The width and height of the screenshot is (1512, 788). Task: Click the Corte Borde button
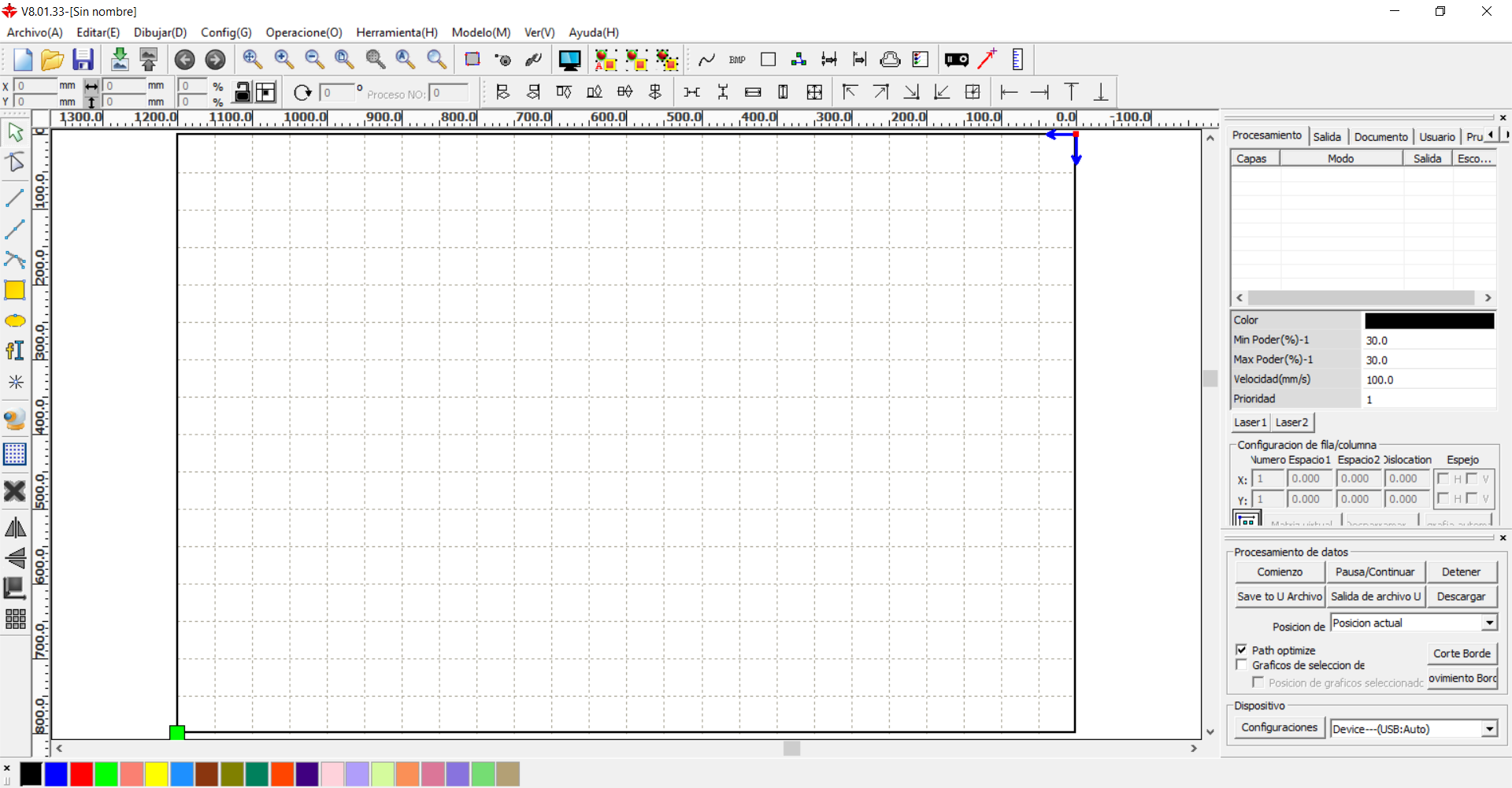pyautogui.click(x=1462, y=653)
